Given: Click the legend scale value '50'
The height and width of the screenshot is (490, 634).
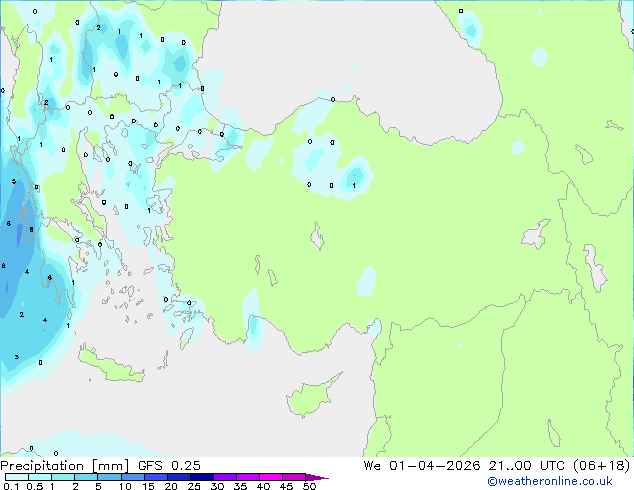Looking at the screenshot, I should [310, 486].
